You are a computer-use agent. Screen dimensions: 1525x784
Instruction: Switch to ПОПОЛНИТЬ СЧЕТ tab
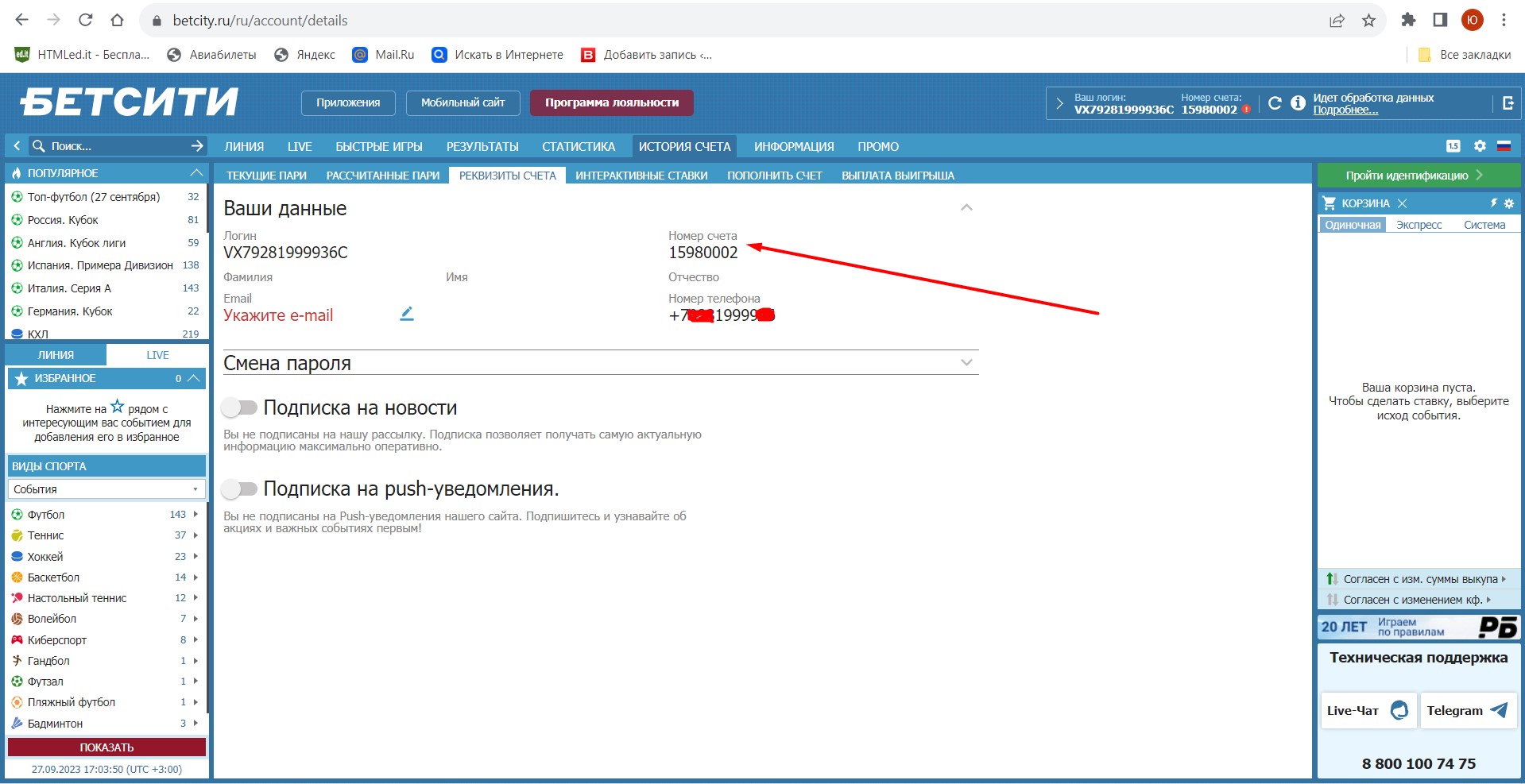pos(774,176)
